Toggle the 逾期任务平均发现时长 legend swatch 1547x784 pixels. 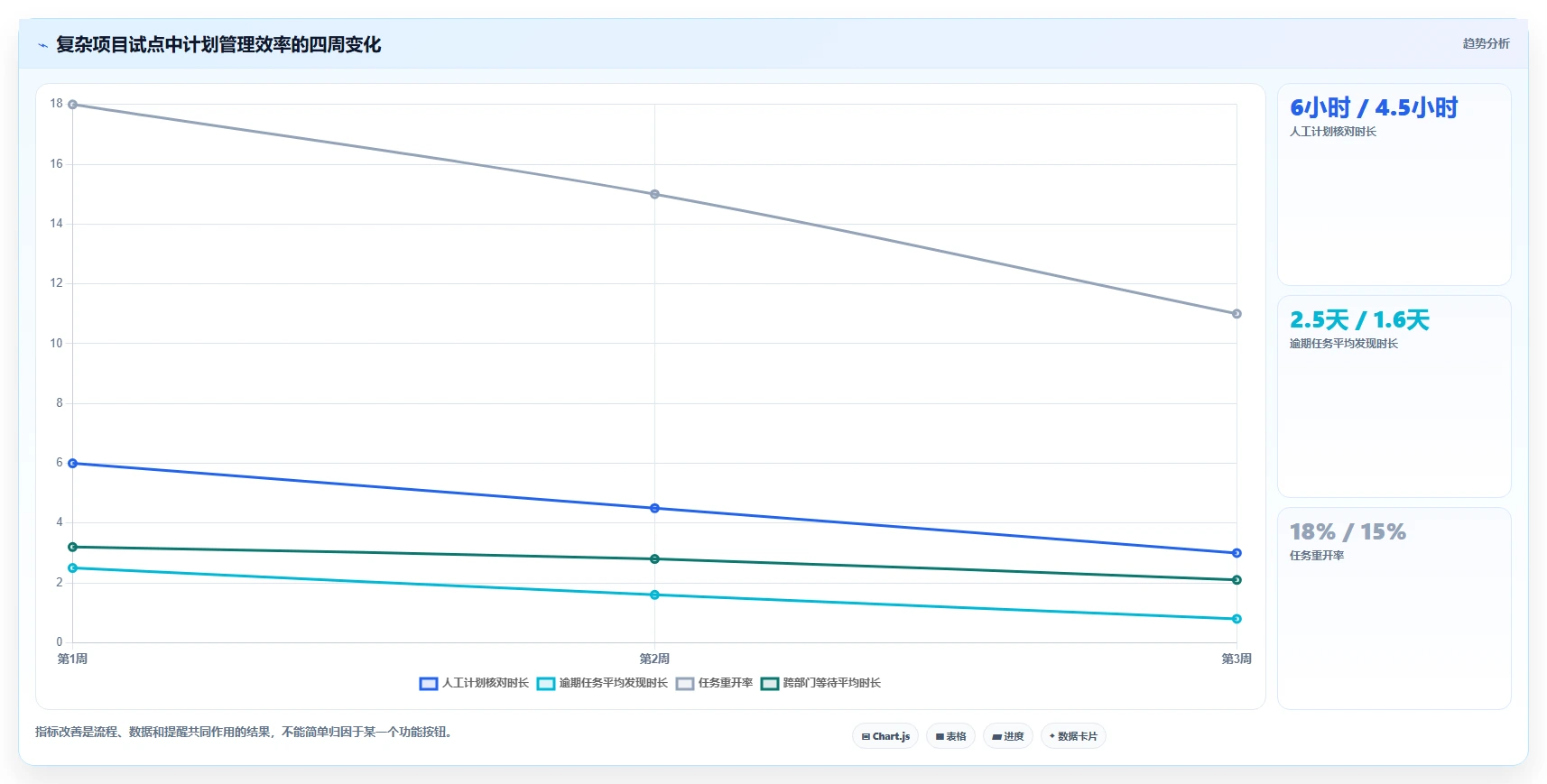click(546, 684)
